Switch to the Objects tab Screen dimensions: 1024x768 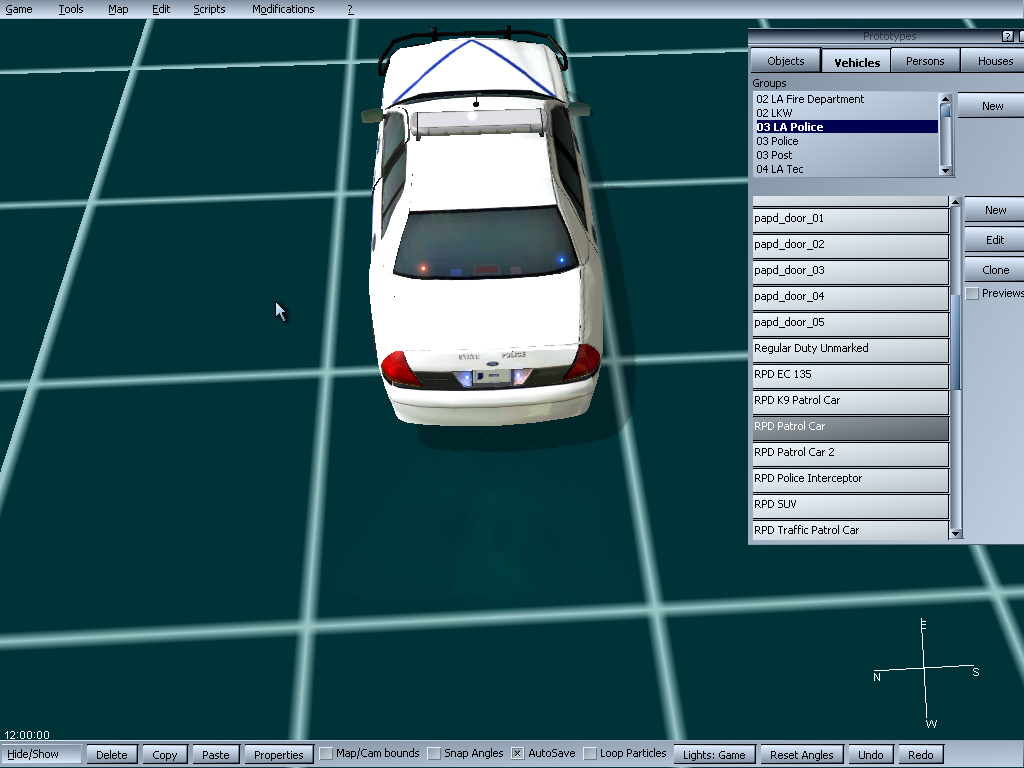click(x=786, y=61)
